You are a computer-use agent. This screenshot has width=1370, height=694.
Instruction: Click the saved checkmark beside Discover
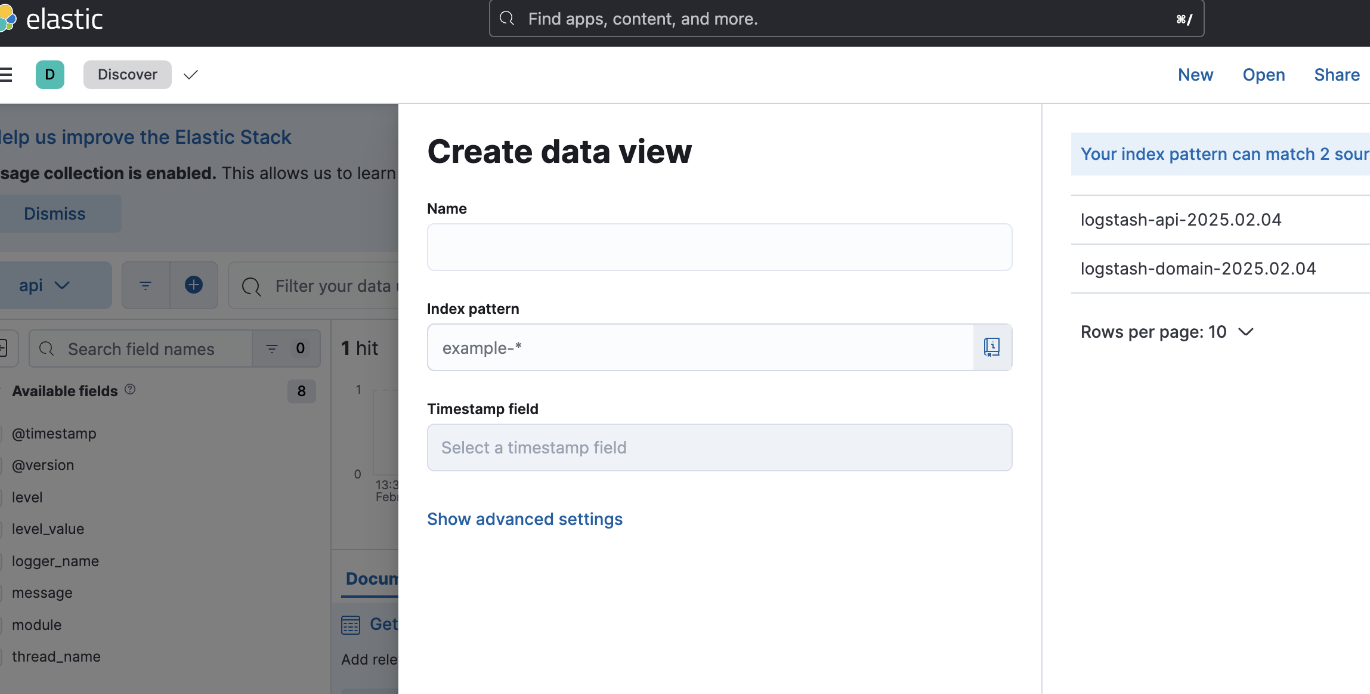tap(191, 75)
